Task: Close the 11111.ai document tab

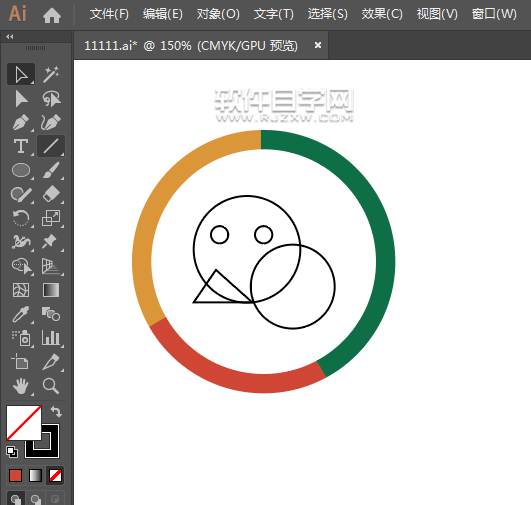Action: (x=318, y=45)
